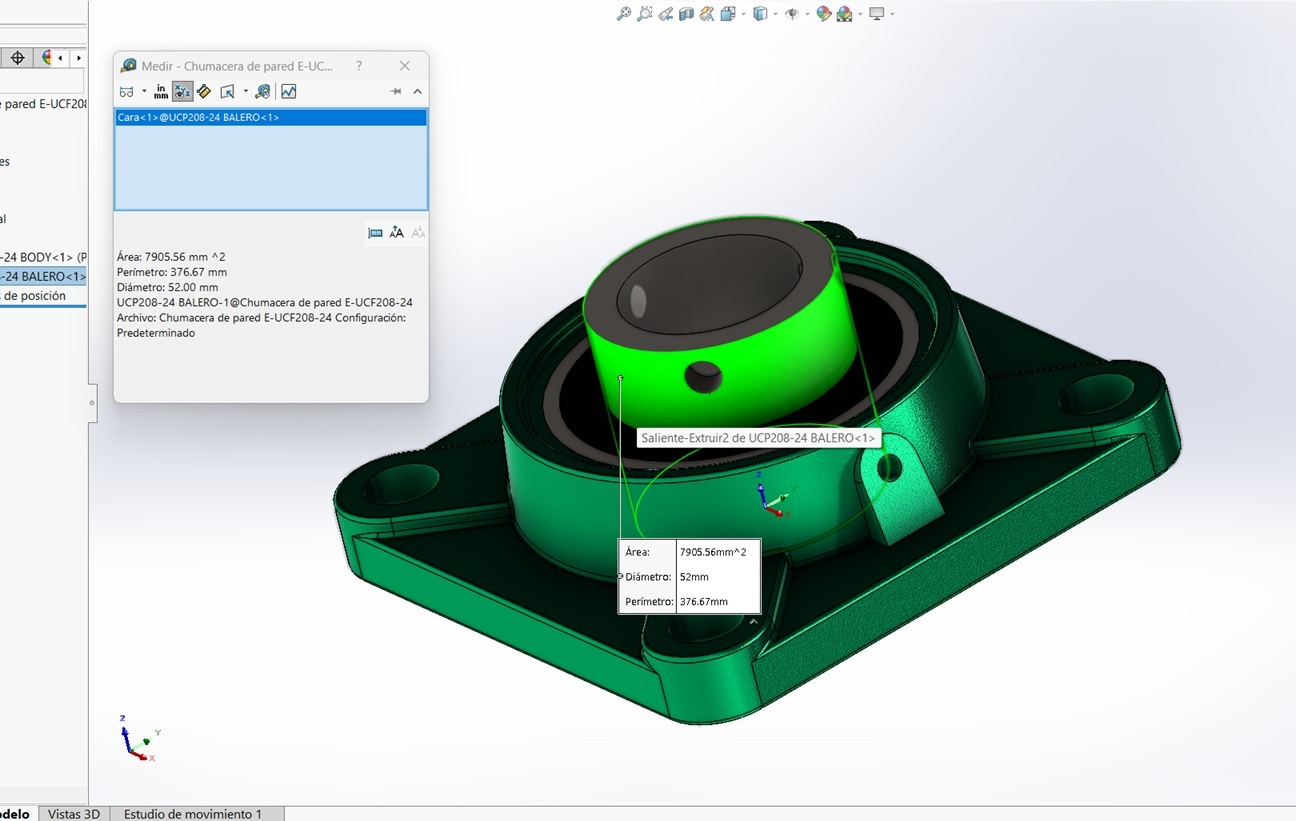Viewport: 1296px width, 821px height.
Task: Click the View Orientation cube icon
Action: coord(727,14)
